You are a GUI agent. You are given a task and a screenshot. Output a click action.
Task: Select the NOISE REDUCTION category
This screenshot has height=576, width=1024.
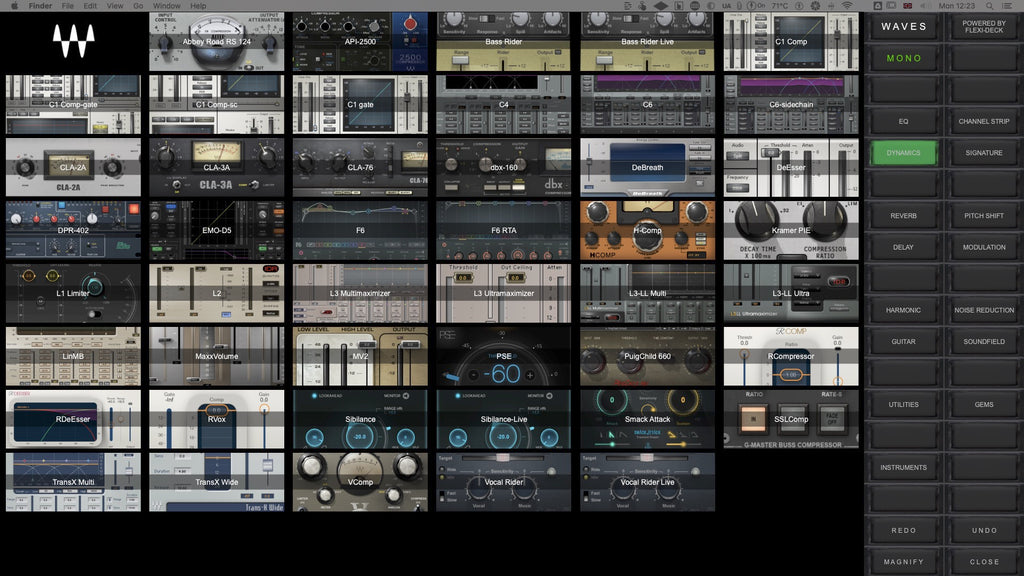point(984,310)
